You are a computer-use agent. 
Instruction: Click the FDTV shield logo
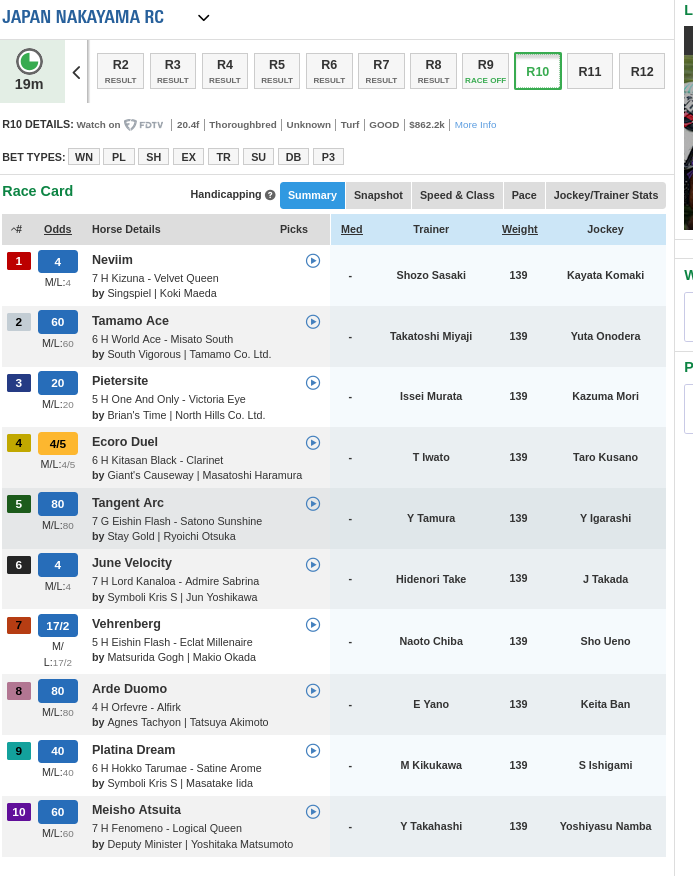pyautogui.click(x=130, y=125)
